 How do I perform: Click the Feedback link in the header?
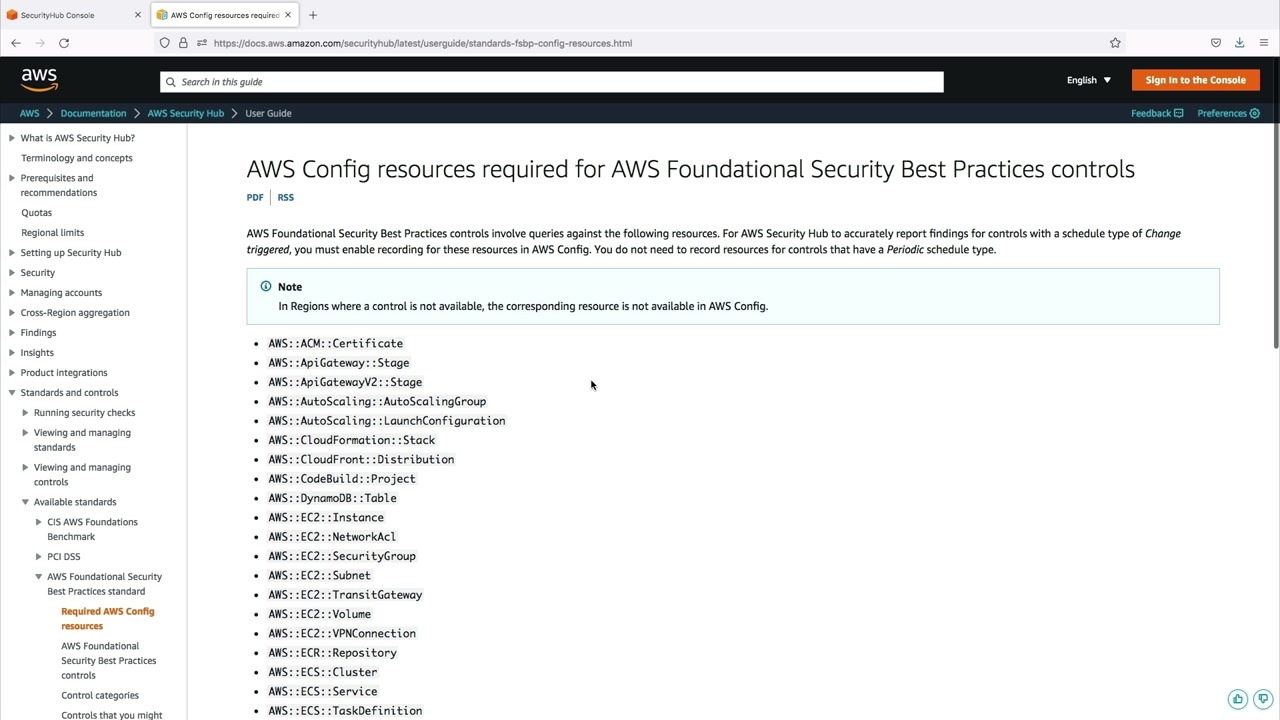[1156, 113]
